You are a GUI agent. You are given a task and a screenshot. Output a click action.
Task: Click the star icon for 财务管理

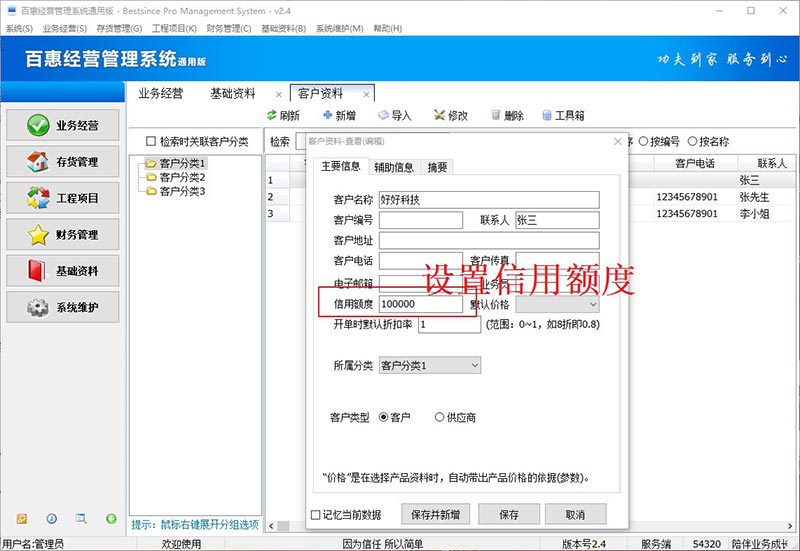click(x=38, y=235)
